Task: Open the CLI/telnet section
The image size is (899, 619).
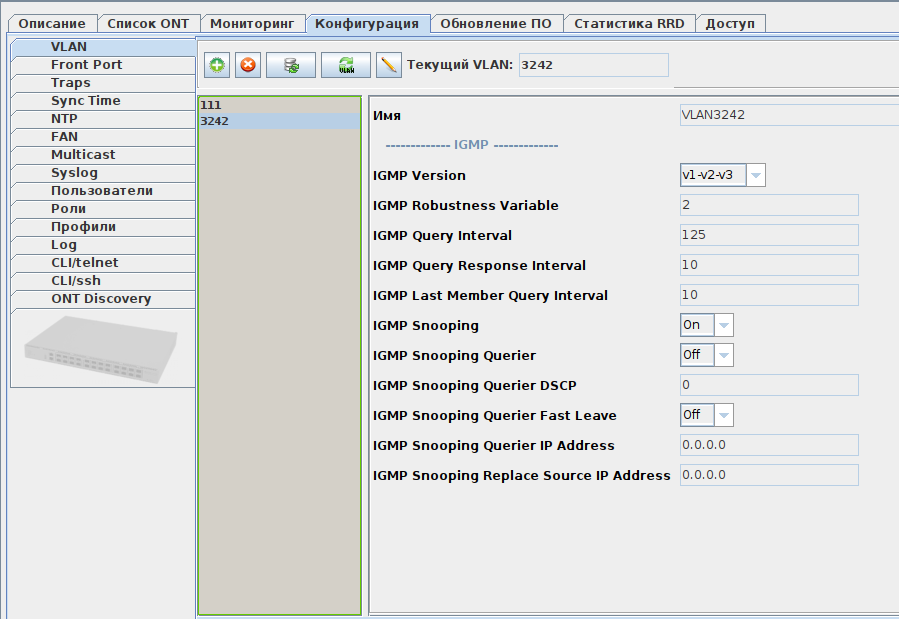Action: (103, 263)
